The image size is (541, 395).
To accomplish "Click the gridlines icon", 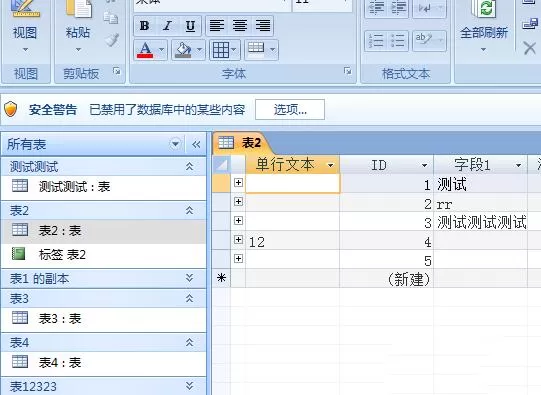I will tap(221, 50).
